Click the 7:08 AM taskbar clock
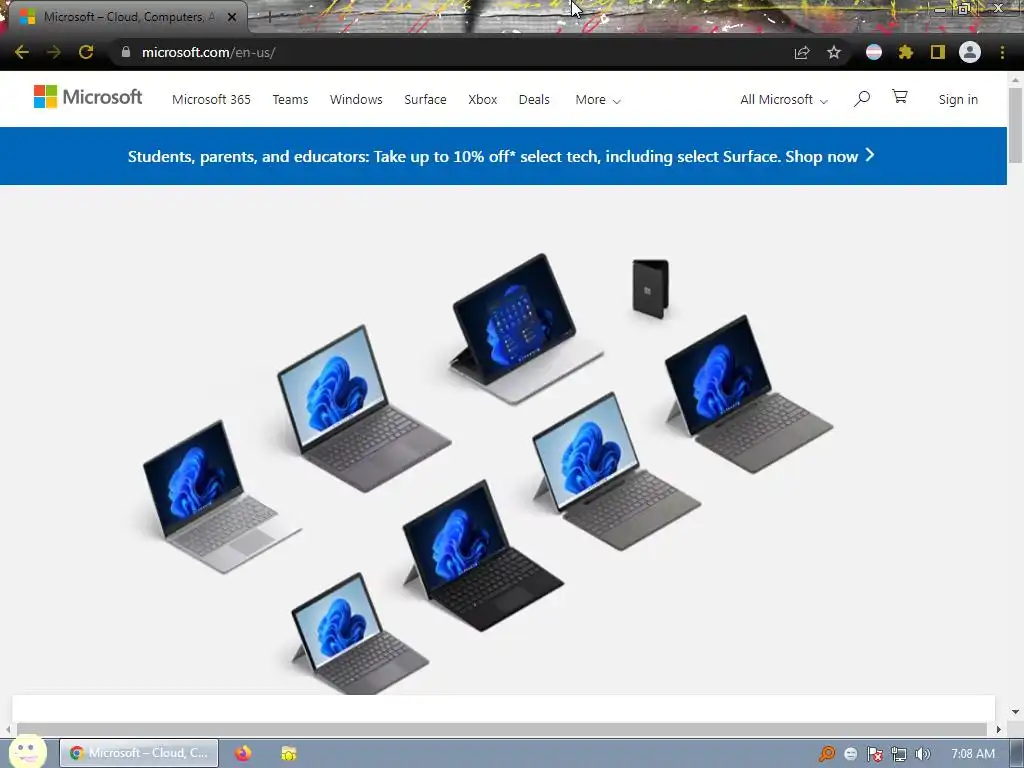1024x768 pixels. (x=973, y=754)
